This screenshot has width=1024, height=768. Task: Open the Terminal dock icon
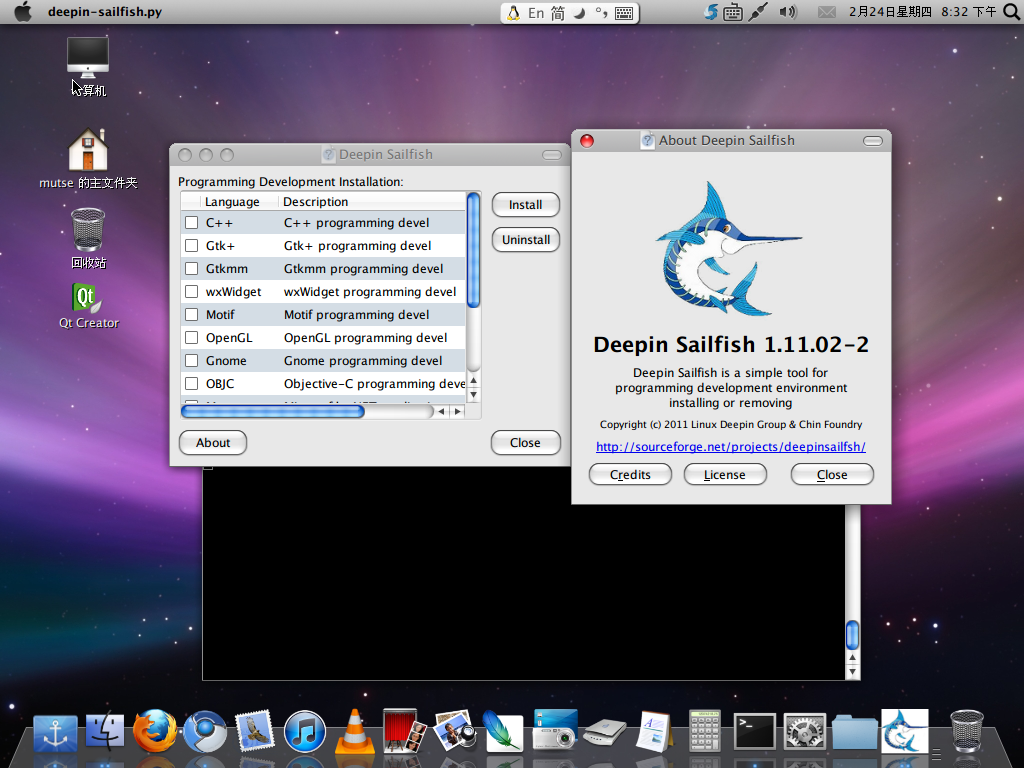point(755,731)
